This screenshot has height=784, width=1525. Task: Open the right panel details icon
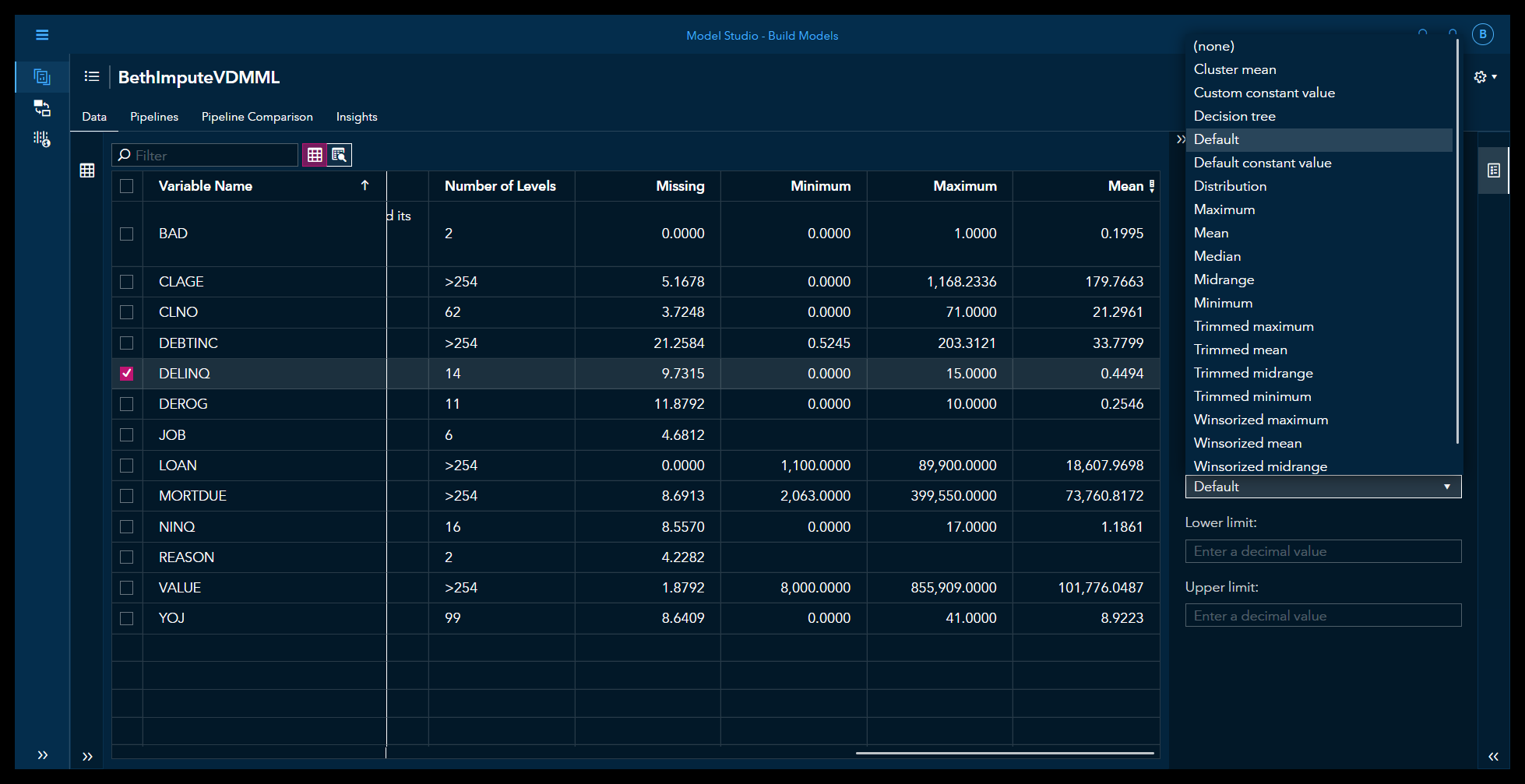1493,171
